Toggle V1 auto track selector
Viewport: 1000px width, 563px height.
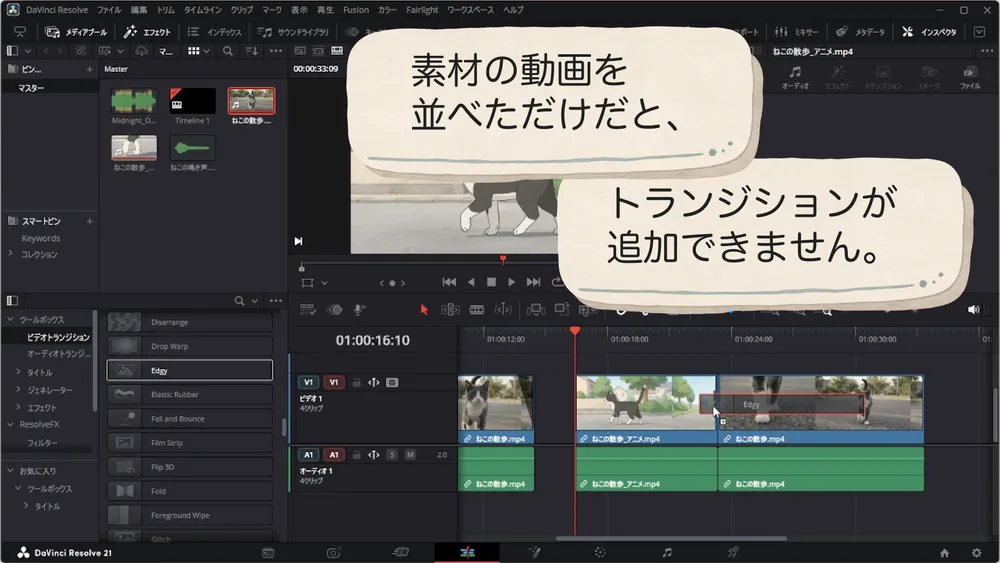pos(374,383)
